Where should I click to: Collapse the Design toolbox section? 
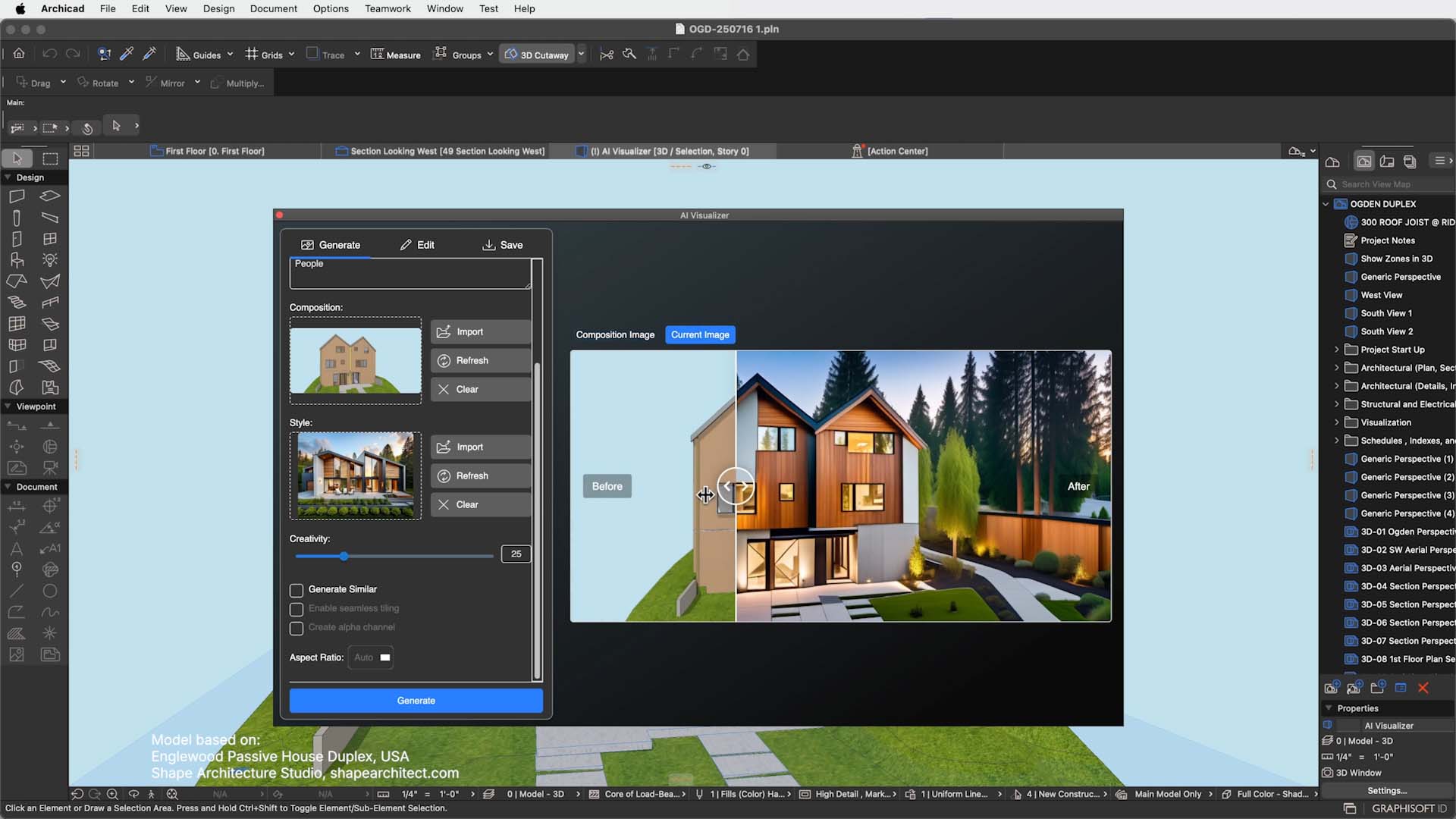point(8,177)
